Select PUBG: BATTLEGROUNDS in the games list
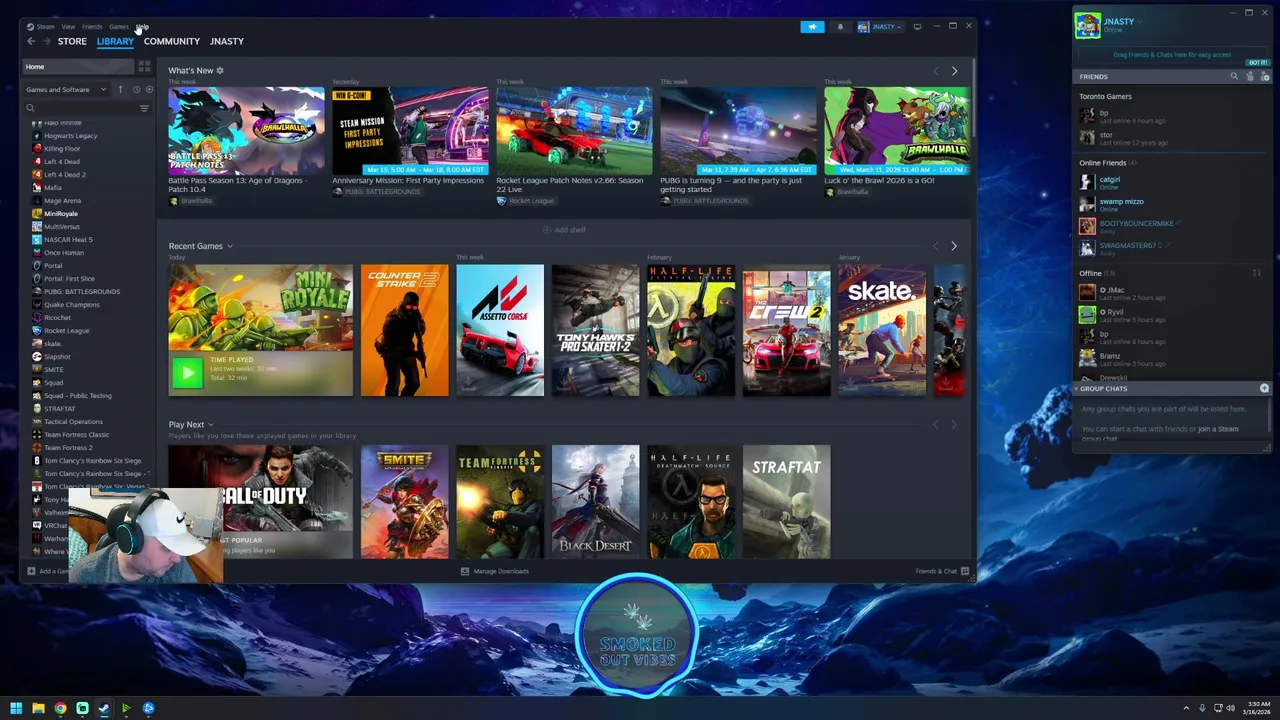1280x720 pixels. point(82,291)
